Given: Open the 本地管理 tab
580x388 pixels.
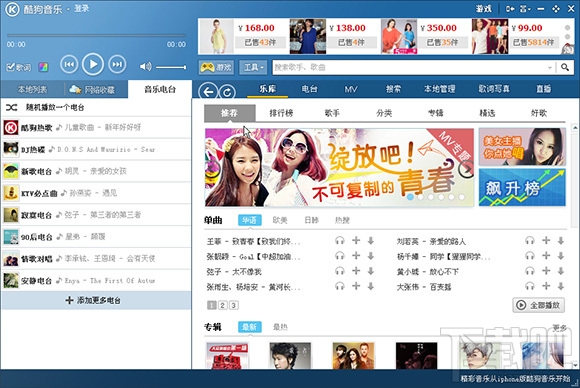Looking at the screenshot, I should [x=439, y=89].
